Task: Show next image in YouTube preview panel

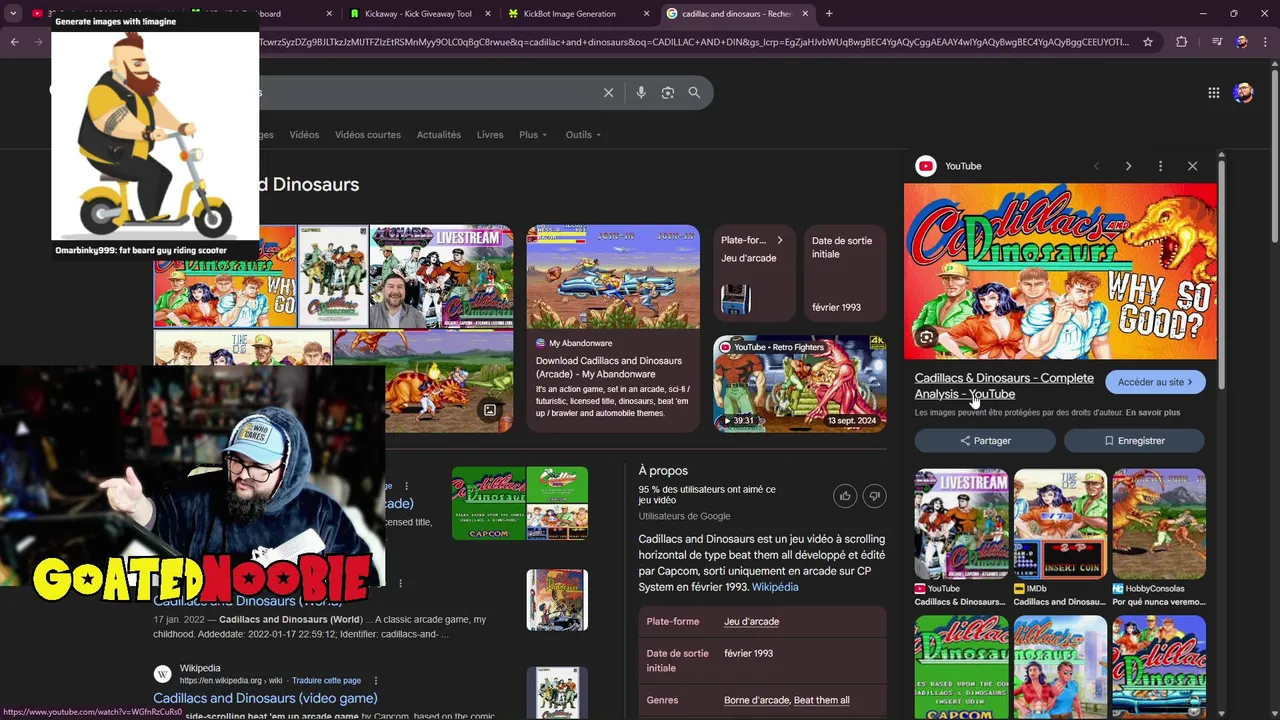Action: pos(1128,166)
